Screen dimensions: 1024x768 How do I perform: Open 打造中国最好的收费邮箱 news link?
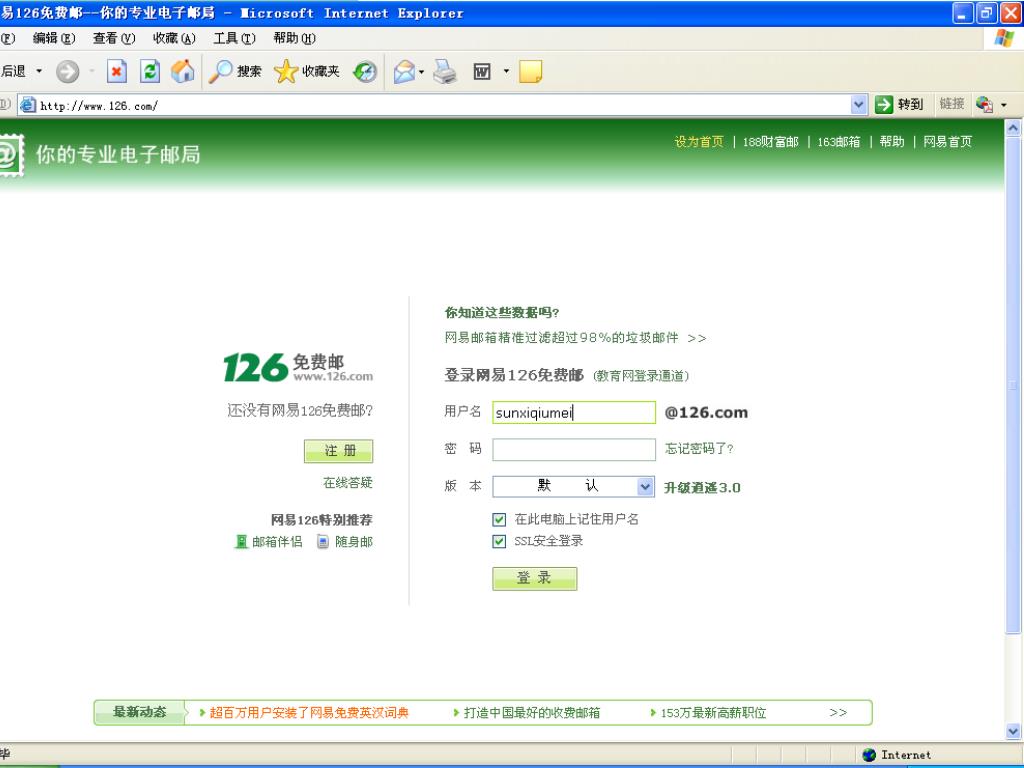pyautogui.click(x=532, y=712)
